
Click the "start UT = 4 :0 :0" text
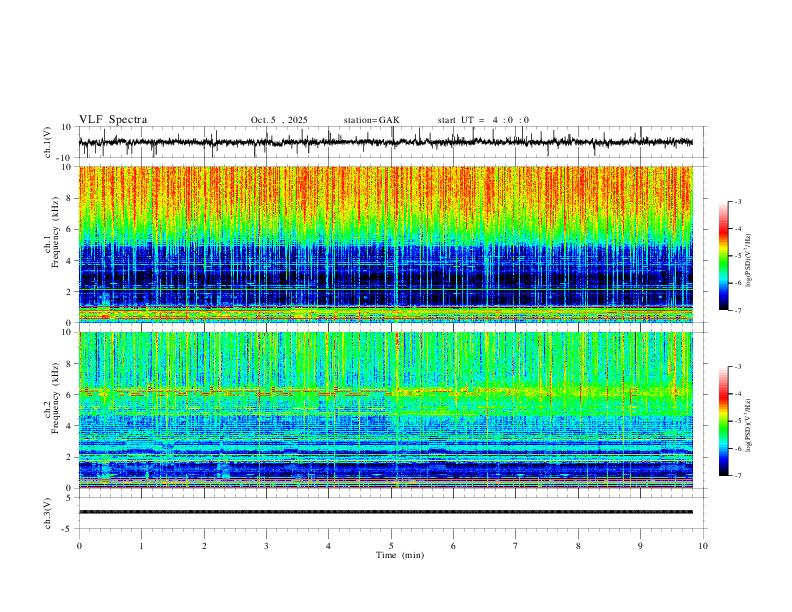(483, 120)
